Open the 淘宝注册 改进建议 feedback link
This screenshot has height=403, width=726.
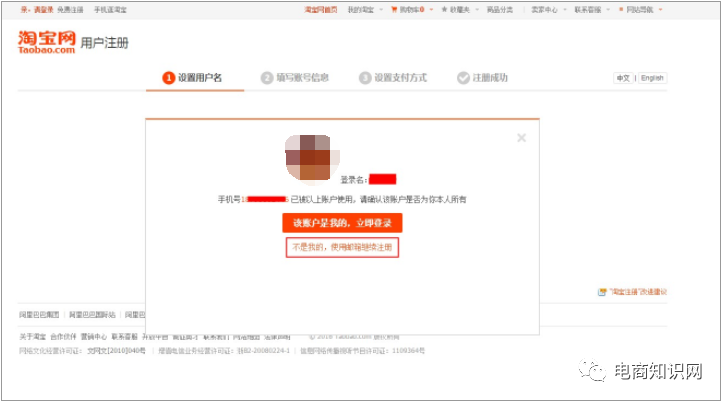coord(632,292)
